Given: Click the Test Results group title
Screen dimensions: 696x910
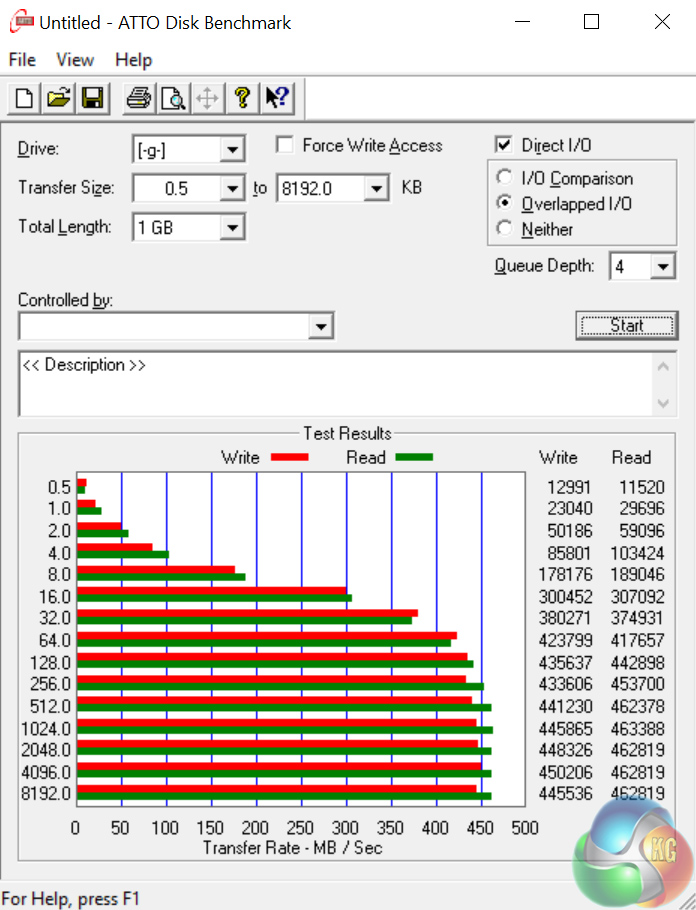Looking at the screenshot, I should [347, 434].
